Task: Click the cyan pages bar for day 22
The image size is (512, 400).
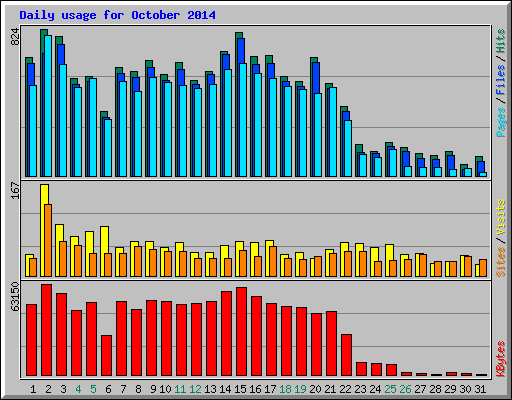Action: point(348,148)
